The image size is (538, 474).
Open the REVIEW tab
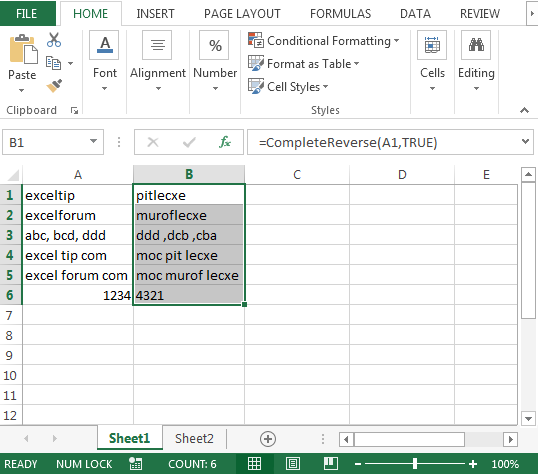coord(480,14)
